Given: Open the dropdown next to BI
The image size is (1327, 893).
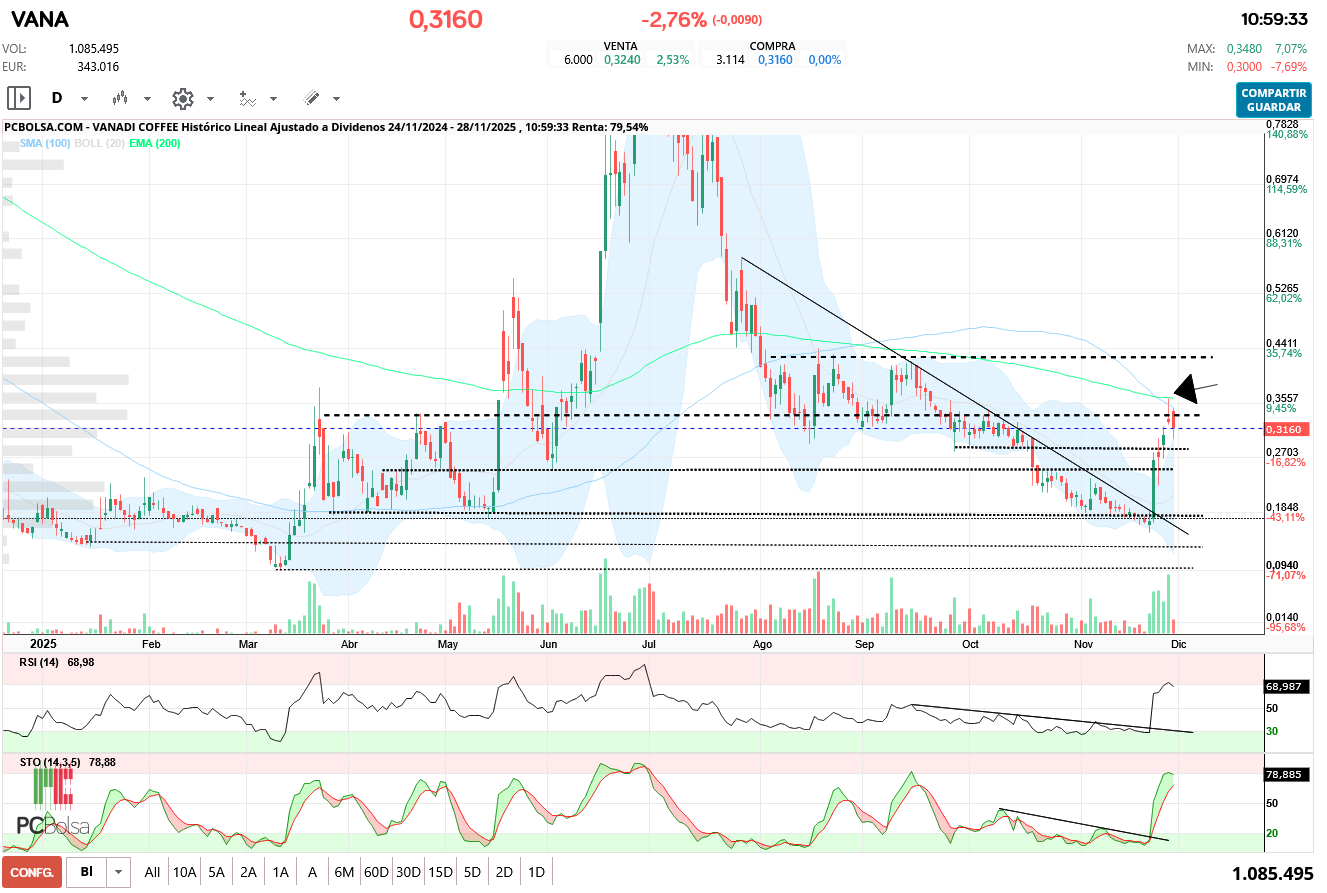Looking at the screenshot, I should (x=119, y=872).
